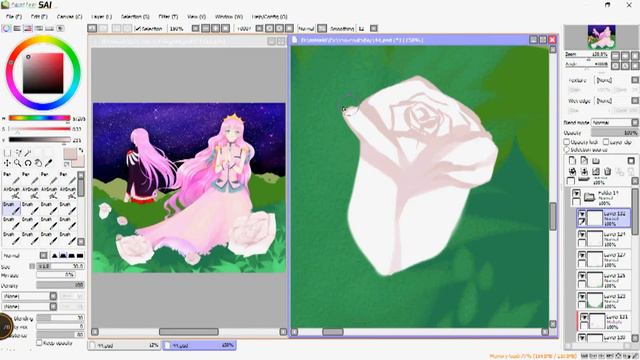The height and width of the screenshot is (360, 640).
Task: Open the Filter menu
Action: pos(168,17)
